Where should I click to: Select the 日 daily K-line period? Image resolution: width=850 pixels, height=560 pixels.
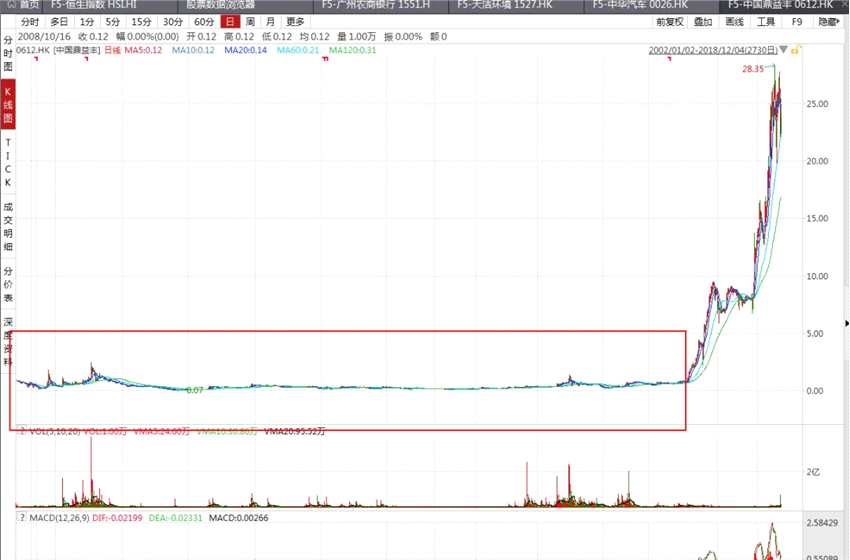230,22
